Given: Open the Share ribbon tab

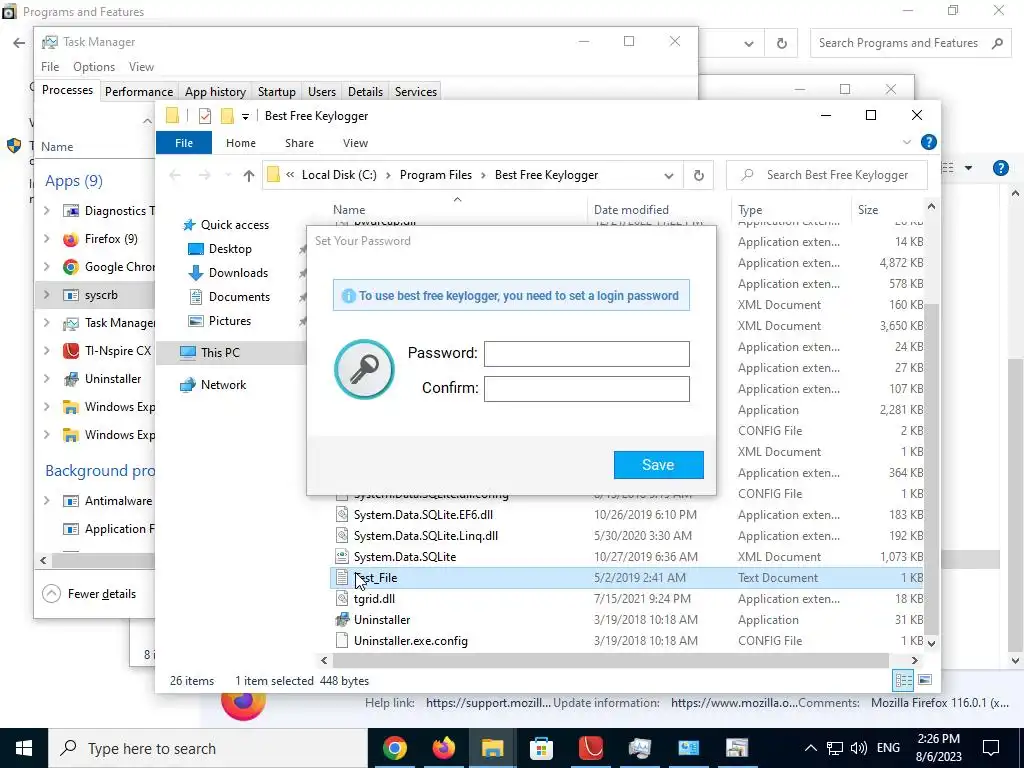Looking at the screenshot, I should click(299, 143).
